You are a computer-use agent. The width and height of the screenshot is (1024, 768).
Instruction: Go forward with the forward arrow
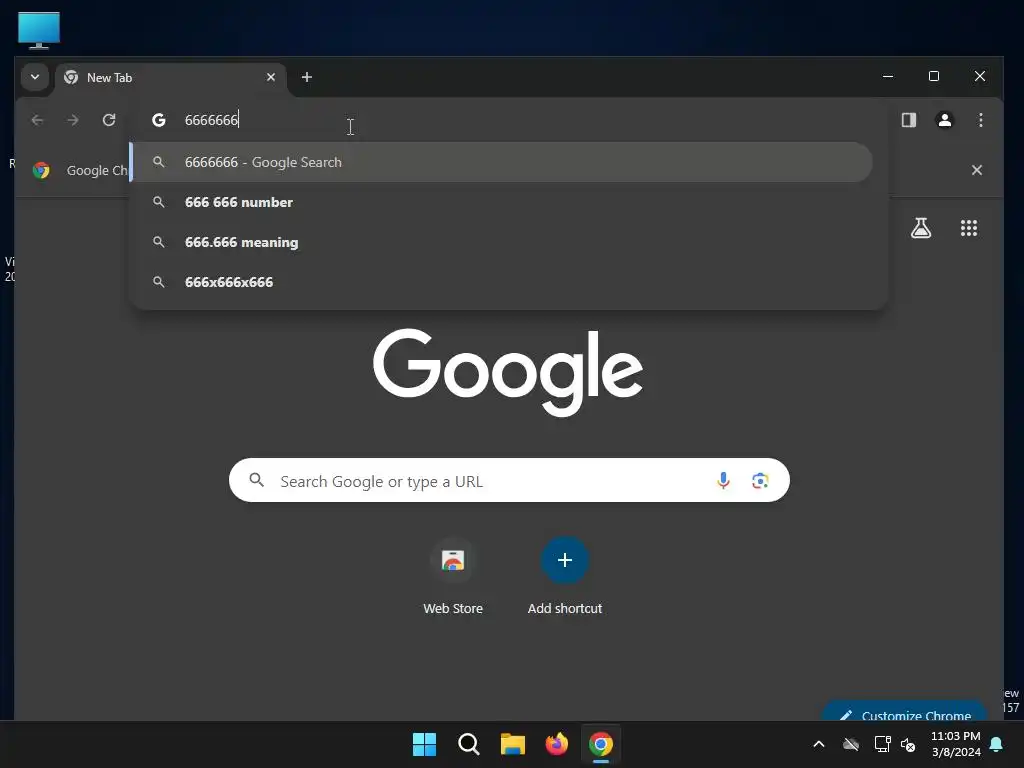click(x=73, y=120)
